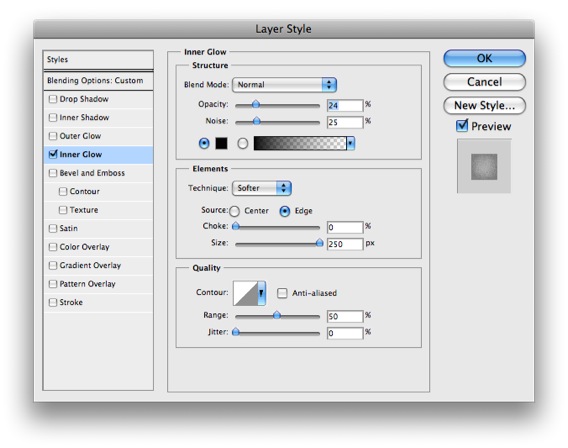Click the Noise value field showing 25
The height and width of the screenshot is (448, 568).
[345, 122]
